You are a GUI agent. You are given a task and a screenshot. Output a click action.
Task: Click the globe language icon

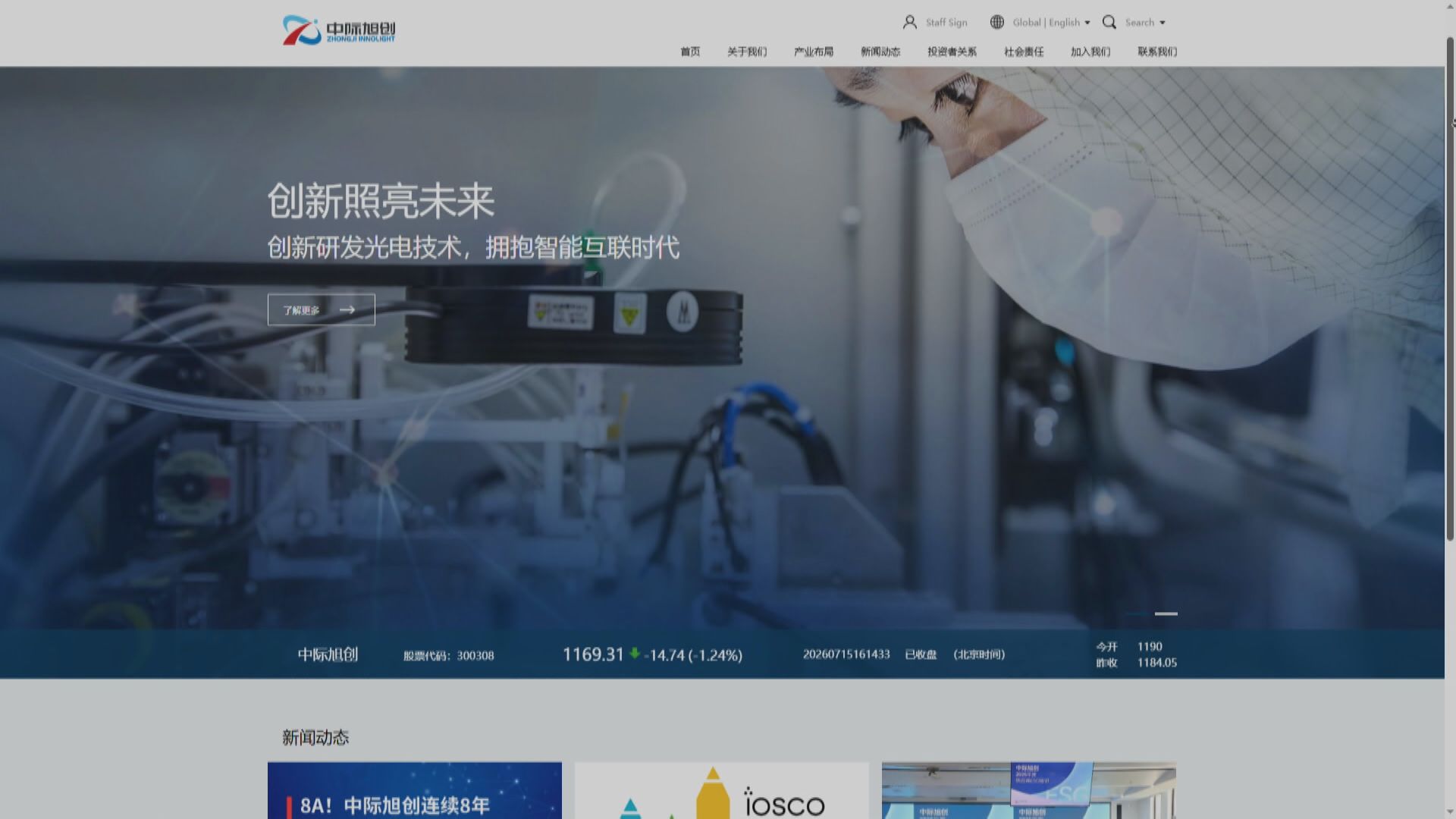click(x=997, y=22)
